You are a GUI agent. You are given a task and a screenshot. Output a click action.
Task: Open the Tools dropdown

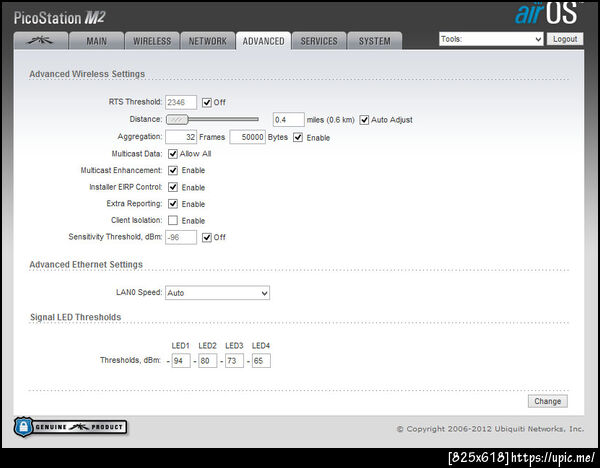[491, 39]
